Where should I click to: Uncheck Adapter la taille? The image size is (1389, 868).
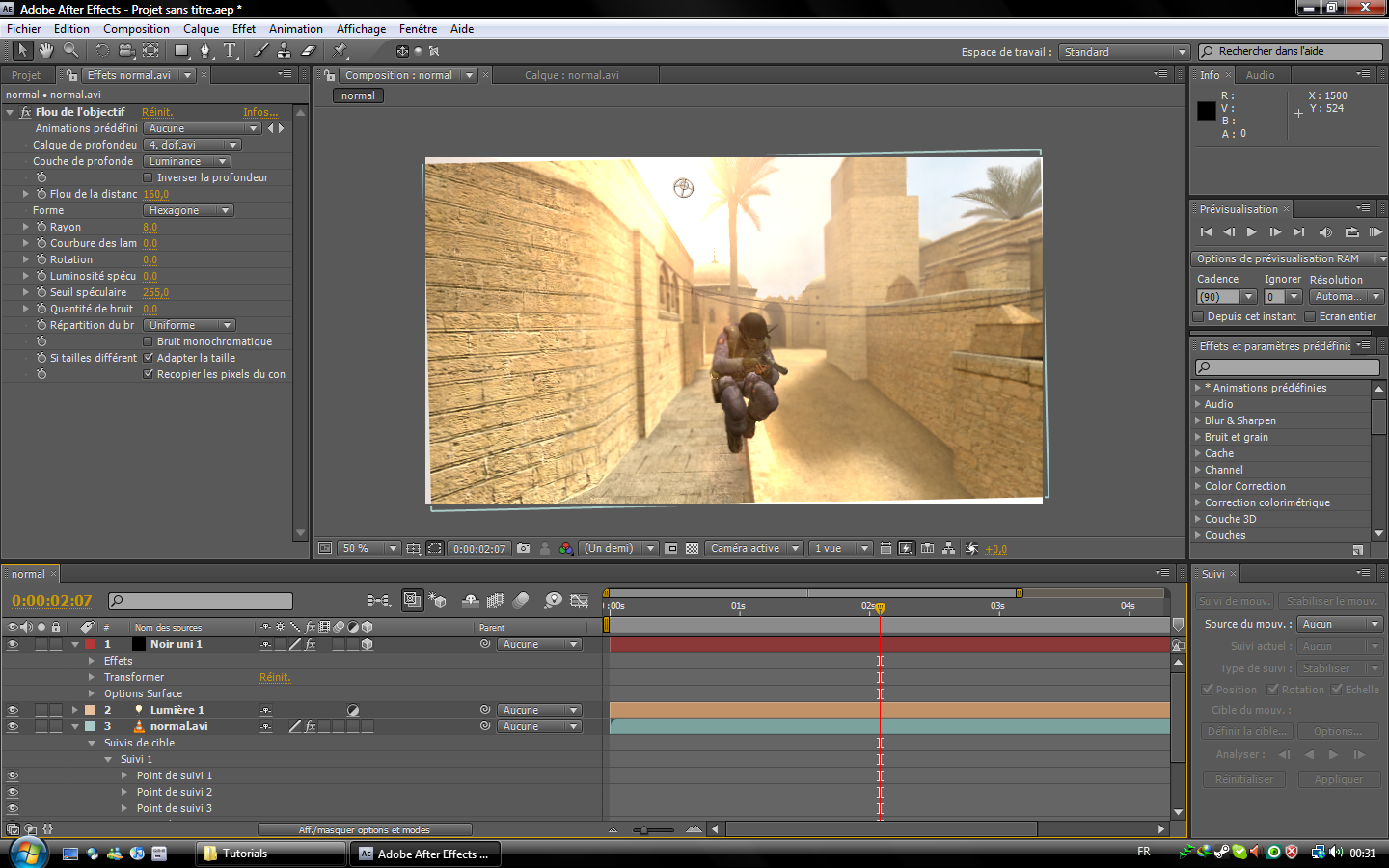(148, 358)
